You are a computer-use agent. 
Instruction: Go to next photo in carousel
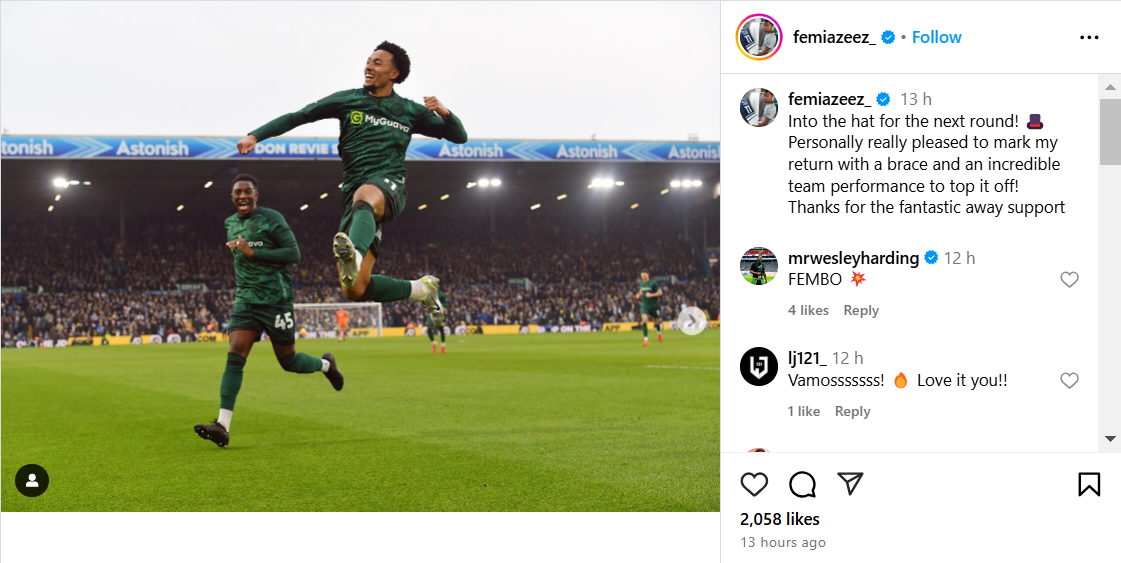click(x=691, y=321)
